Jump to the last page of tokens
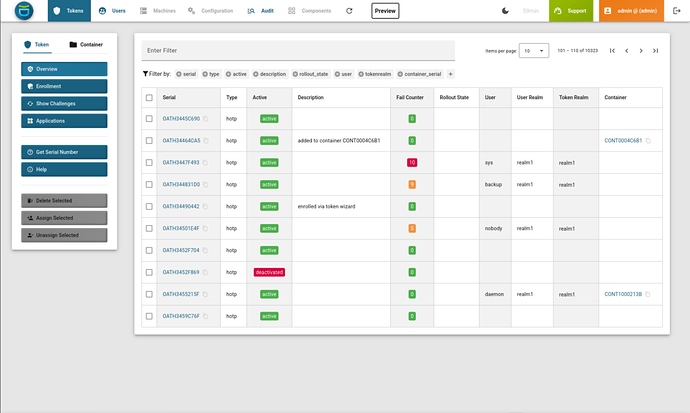Image resolution: width=690 pixels, height=413 pixels. tap(655, 50)
